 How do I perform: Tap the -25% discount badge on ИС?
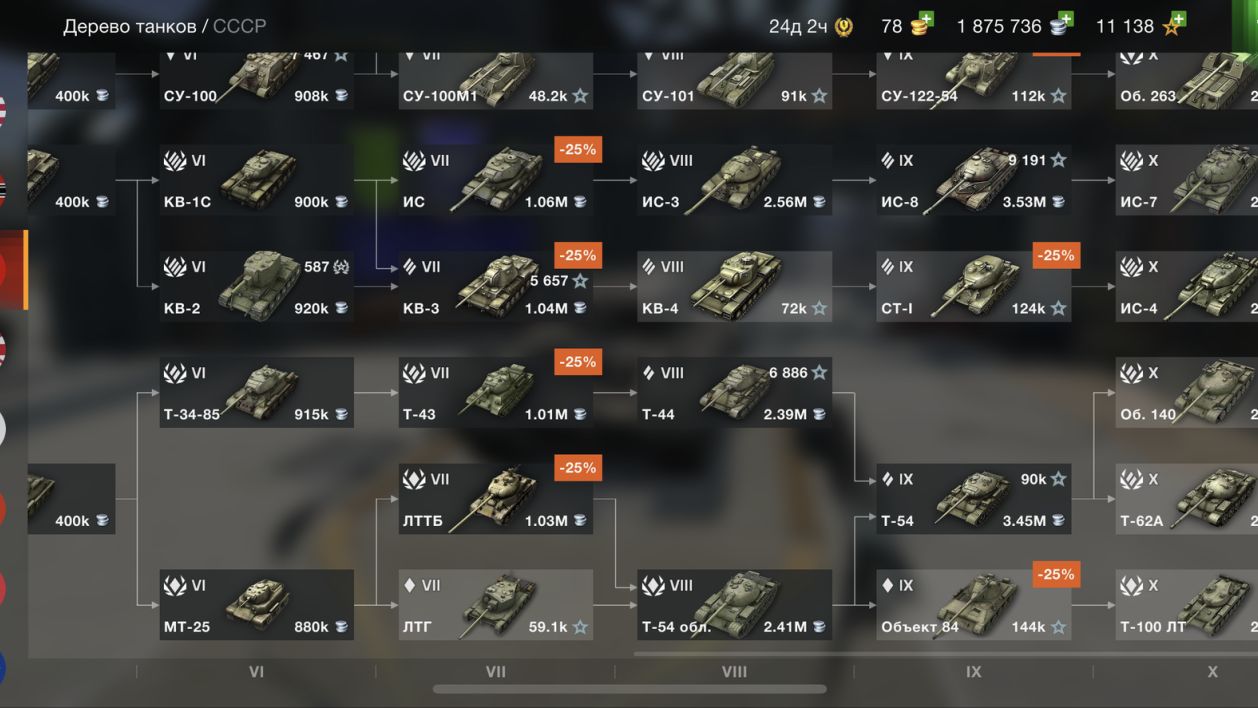click(x=578, y=150)
